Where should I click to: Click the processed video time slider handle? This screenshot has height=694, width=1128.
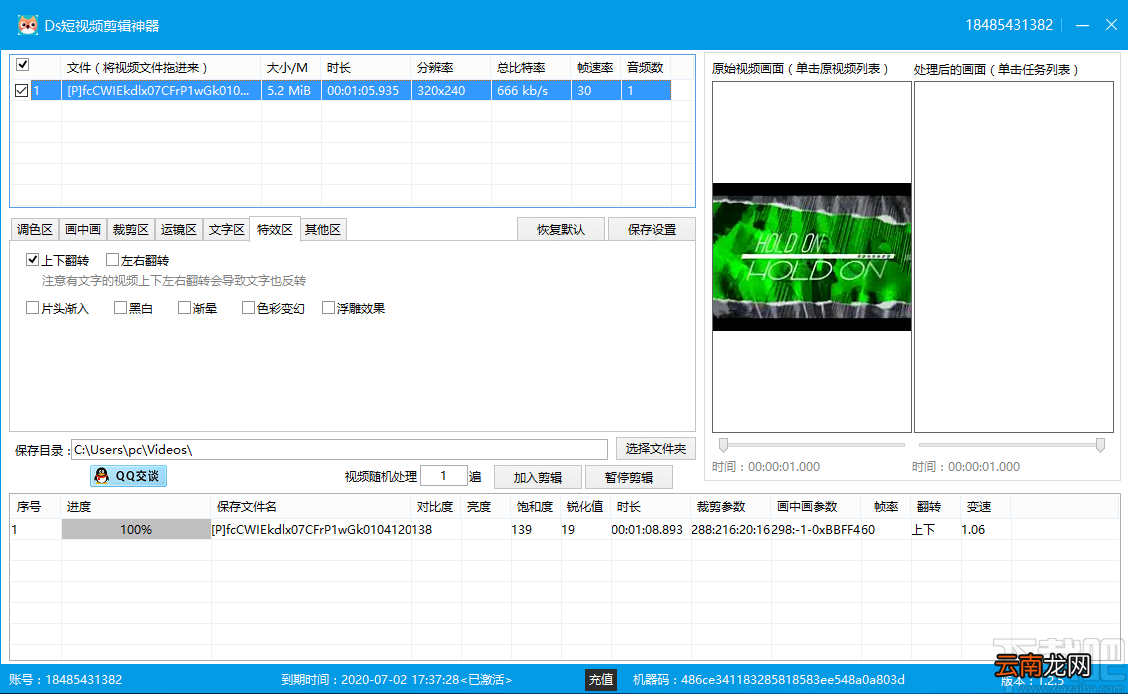tap(1100, 445)
